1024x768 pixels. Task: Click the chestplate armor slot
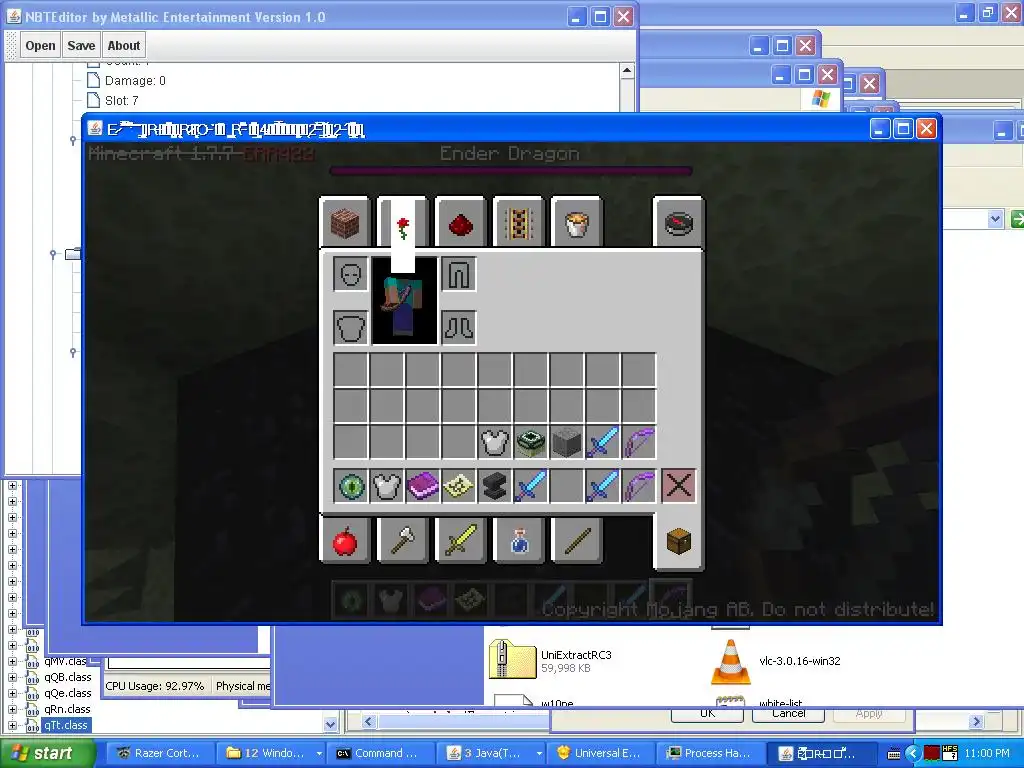pyautogui.click(x=351, y=327)
